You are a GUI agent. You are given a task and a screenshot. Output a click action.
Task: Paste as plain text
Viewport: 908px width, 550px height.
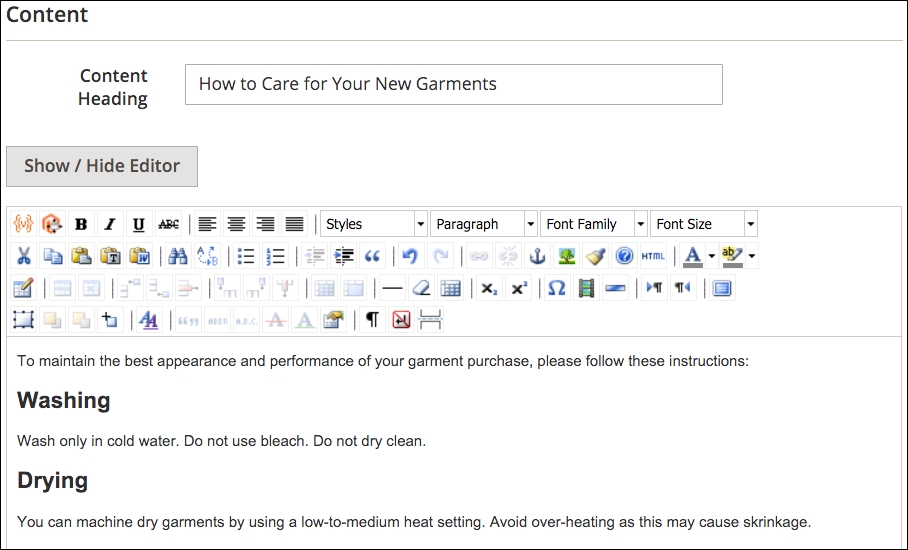pyautogui.click(x=110, y=256)
